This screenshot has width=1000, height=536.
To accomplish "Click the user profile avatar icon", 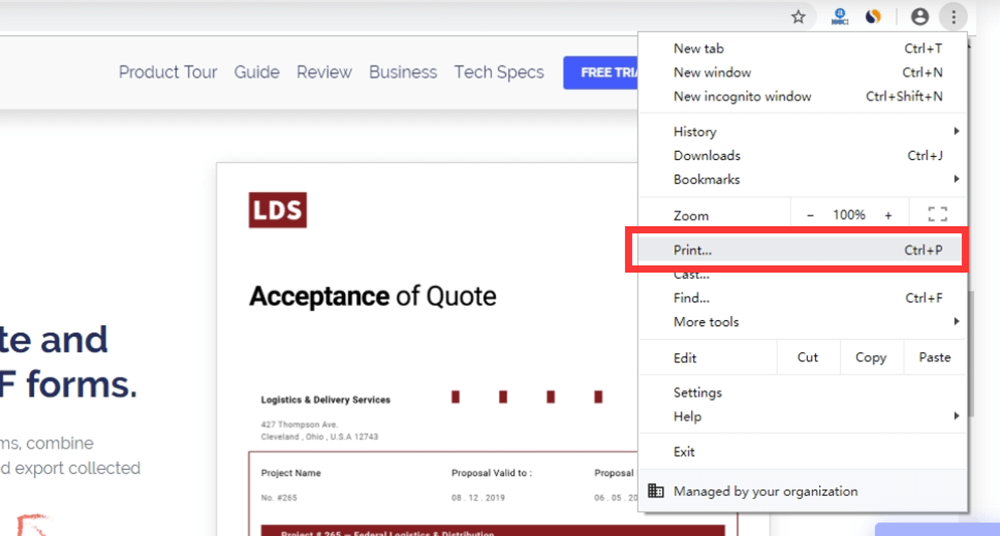I will pyautogui.click(x=920, y=16).
